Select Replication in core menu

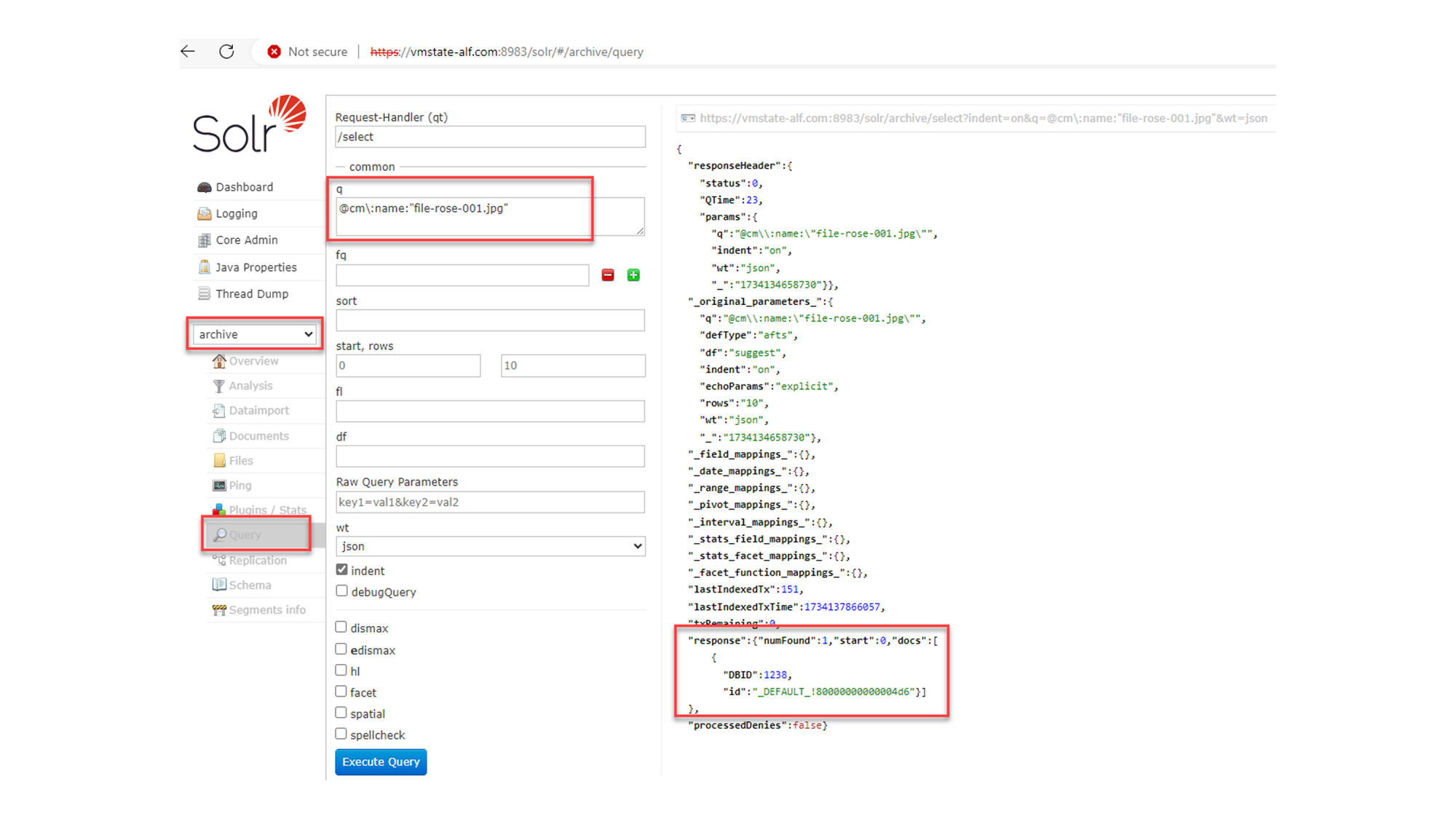(258, 561)
